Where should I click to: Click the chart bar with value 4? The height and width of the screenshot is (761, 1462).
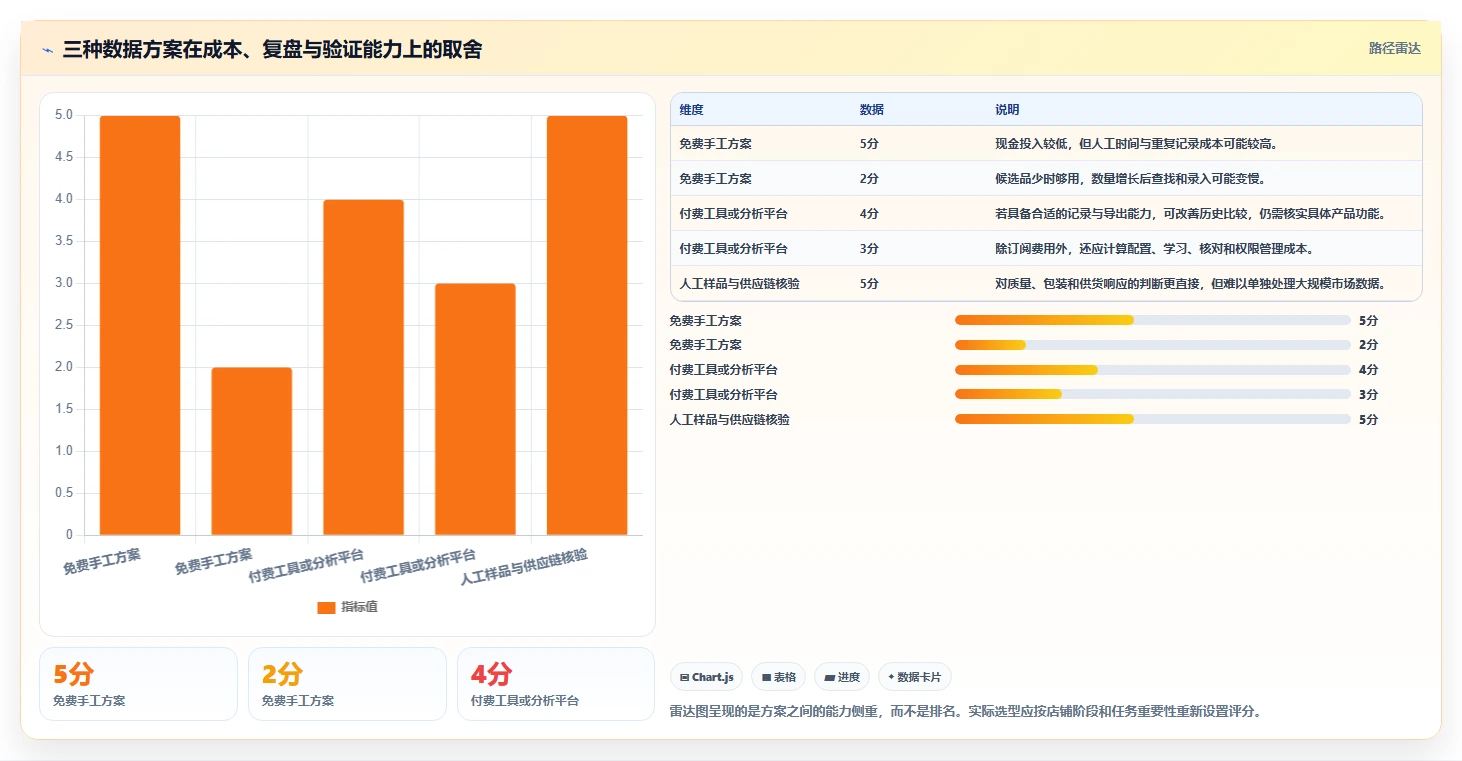pyautogui.click(x=364, y=367)
